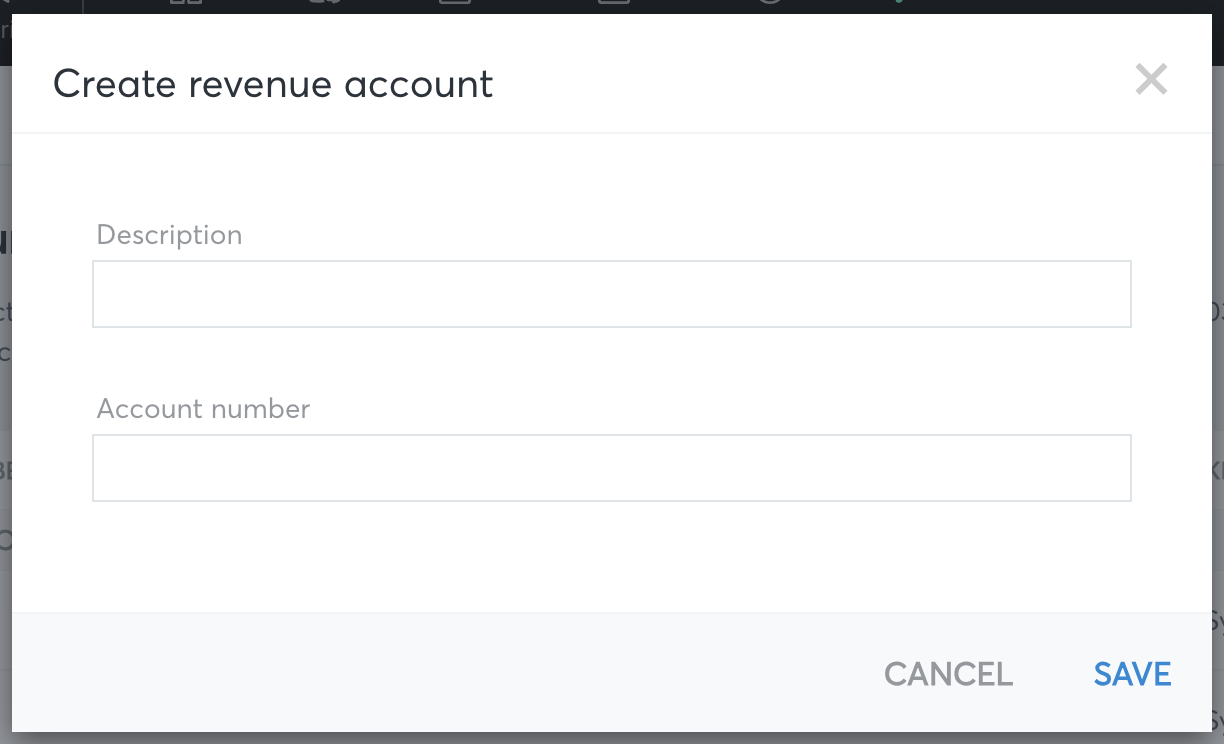Select the Account number field label
This screenshot has height=744, width=1224.
click(203, 409)
